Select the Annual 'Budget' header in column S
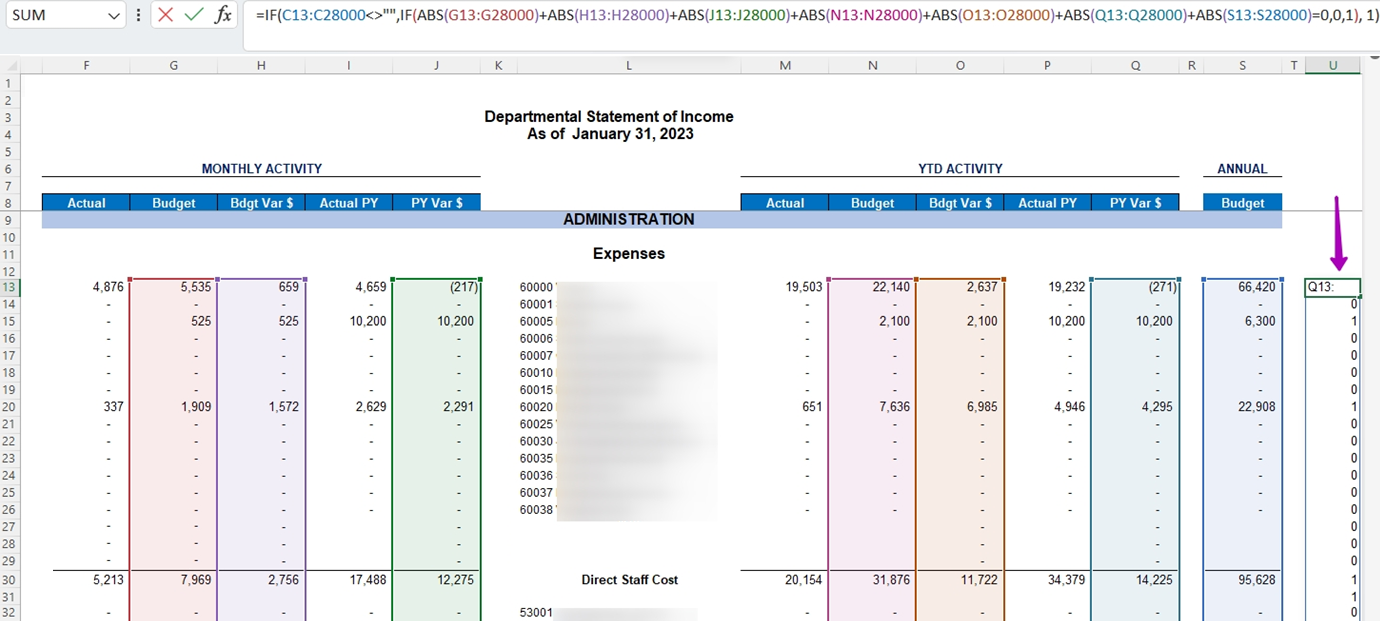 (x=1242, y=203)
